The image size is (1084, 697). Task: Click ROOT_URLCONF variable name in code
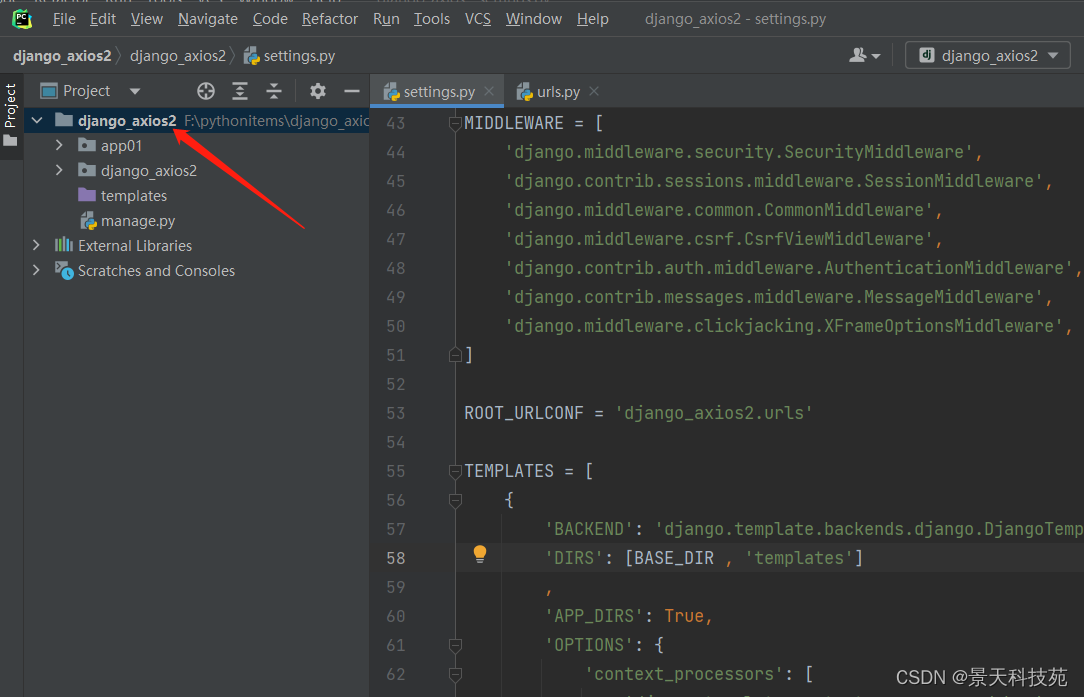[x=524, y=413]
